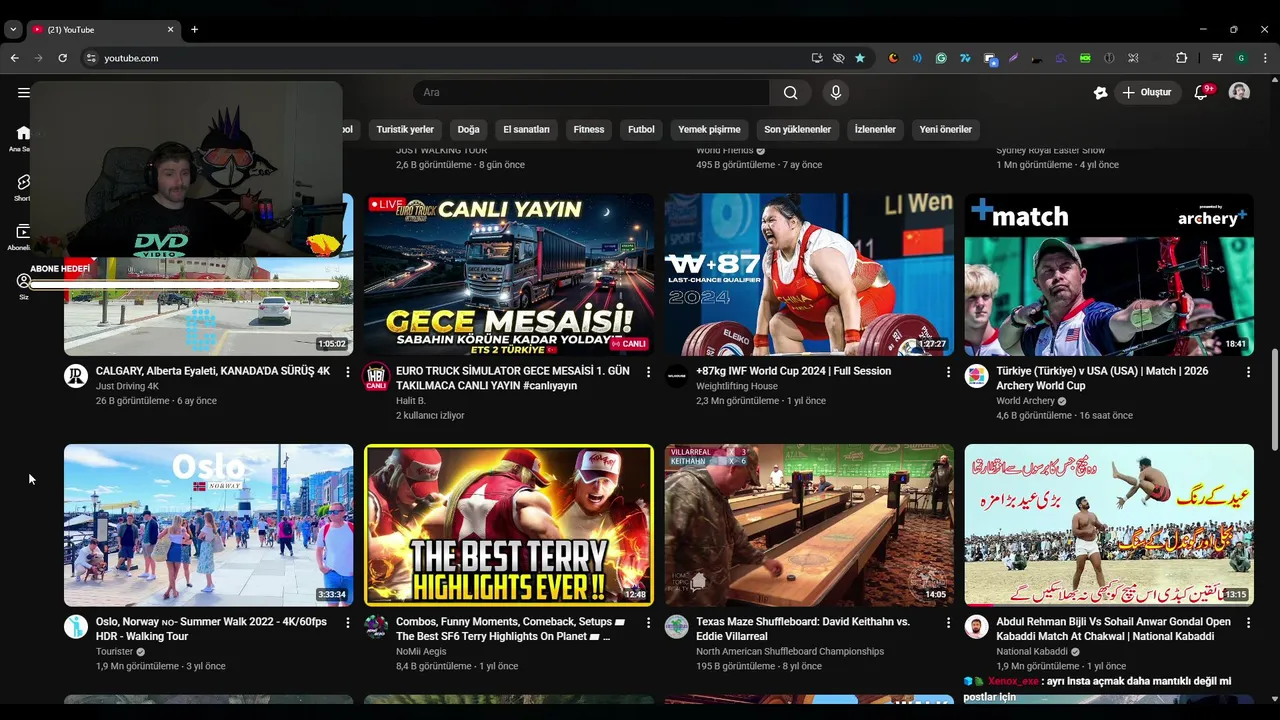Image resolution: width=1280 pixels, height=720 pixels.
Task: Click the install-app icon in the address bar
Action: (x=817, y=58)
